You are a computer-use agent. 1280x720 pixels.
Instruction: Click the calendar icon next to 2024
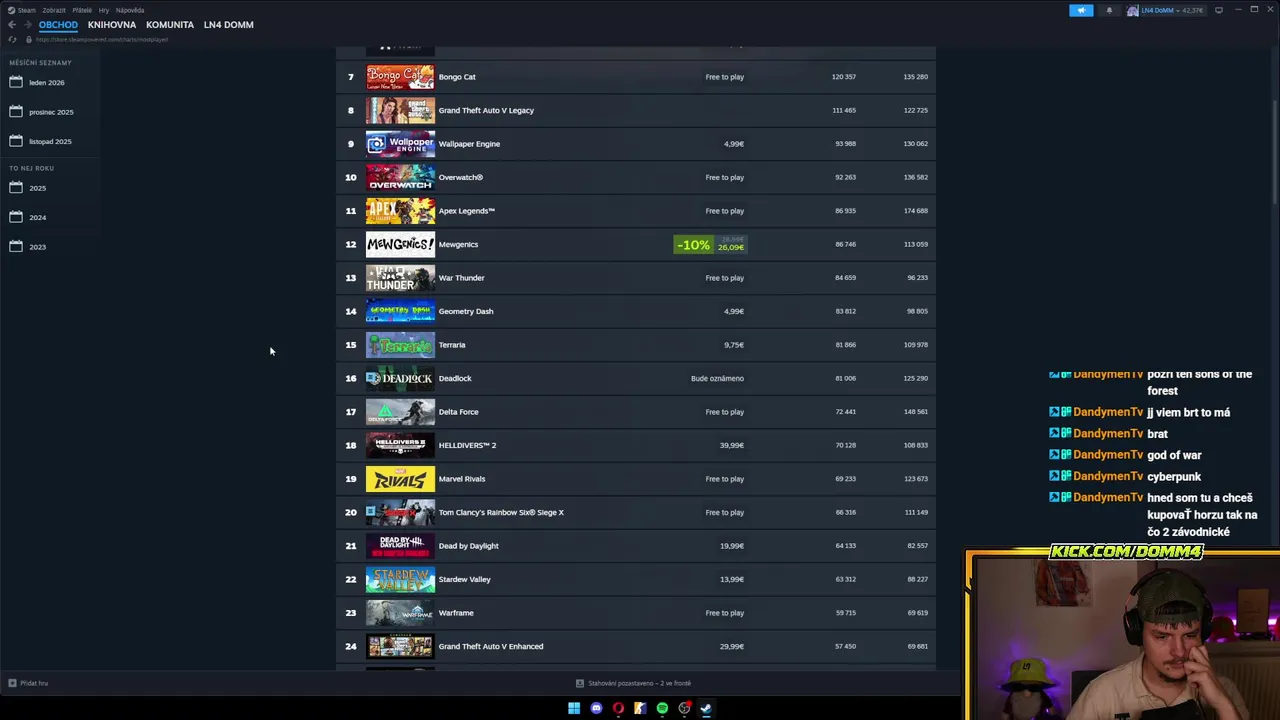(x=16, y=217)
